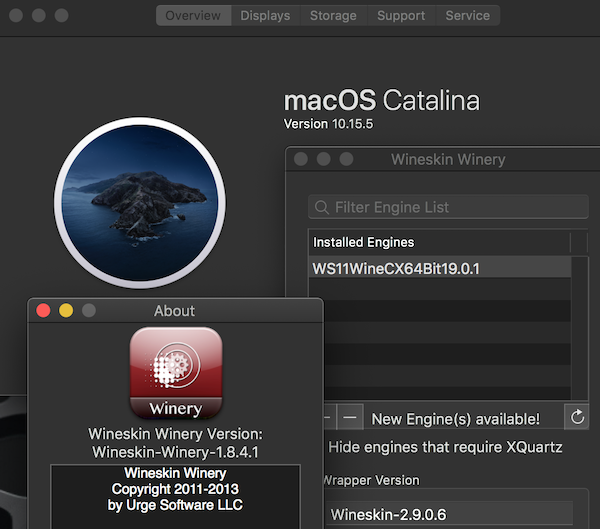The width and height of the screenshot is (600, 529).
Task: Remove engine with the minus button
Action: click(350, 418)
